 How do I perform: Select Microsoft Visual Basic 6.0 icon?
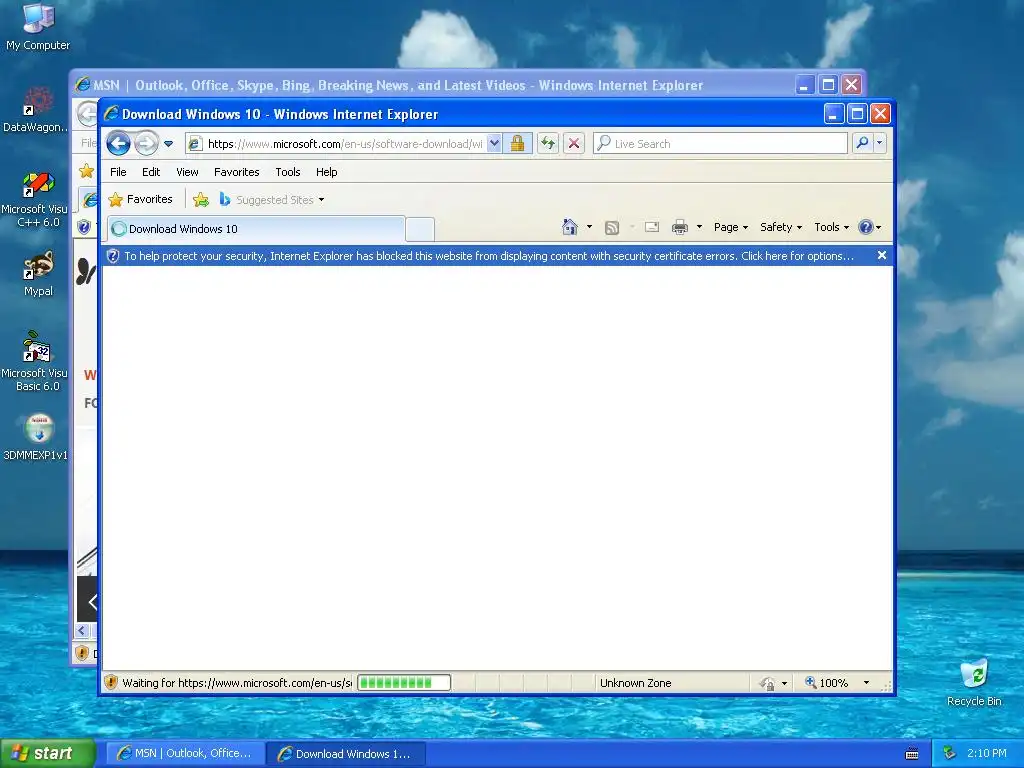tap(37, 361)
